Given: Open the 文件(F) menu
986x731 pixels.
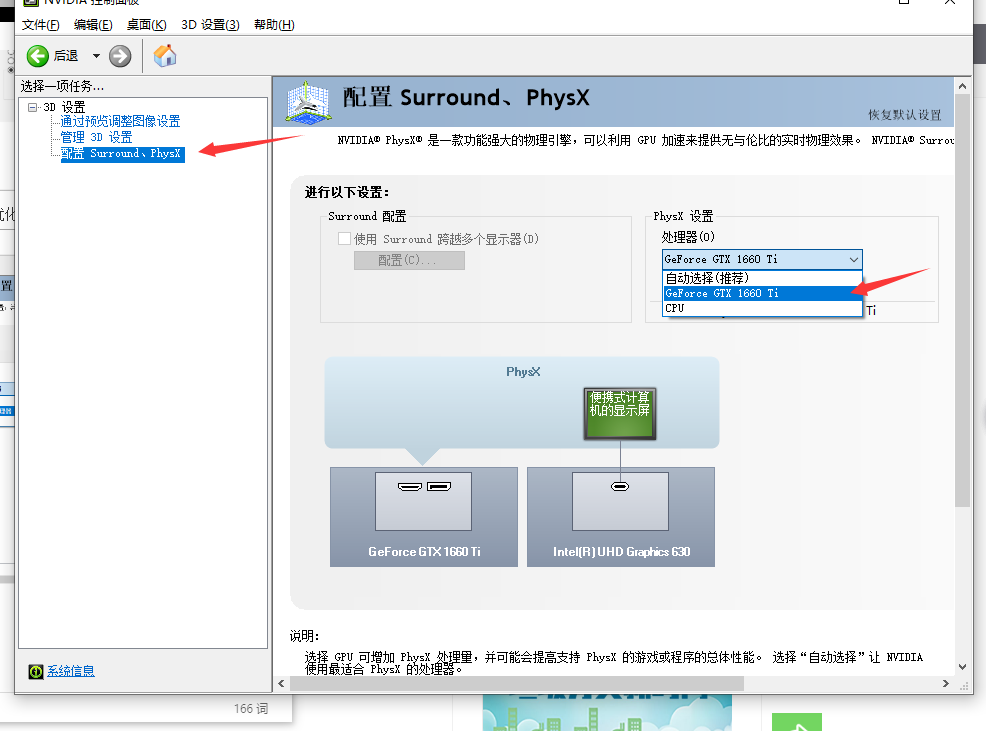Looking at the screenshot, I should tap(40, 25).
